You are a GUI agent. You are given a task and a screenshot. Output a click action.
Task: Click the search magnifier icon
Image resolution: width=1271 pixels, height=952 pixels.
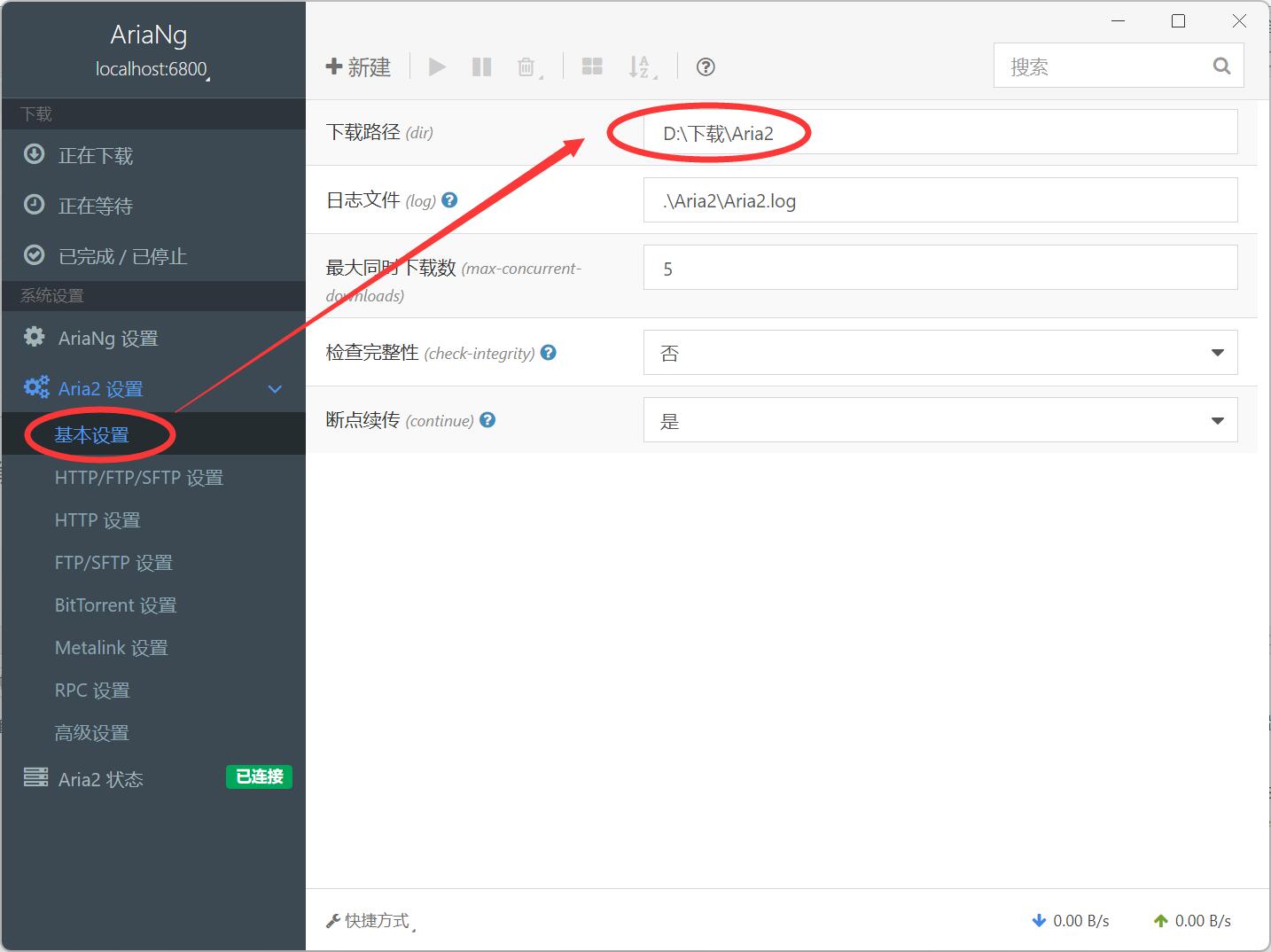(1221, 66)
